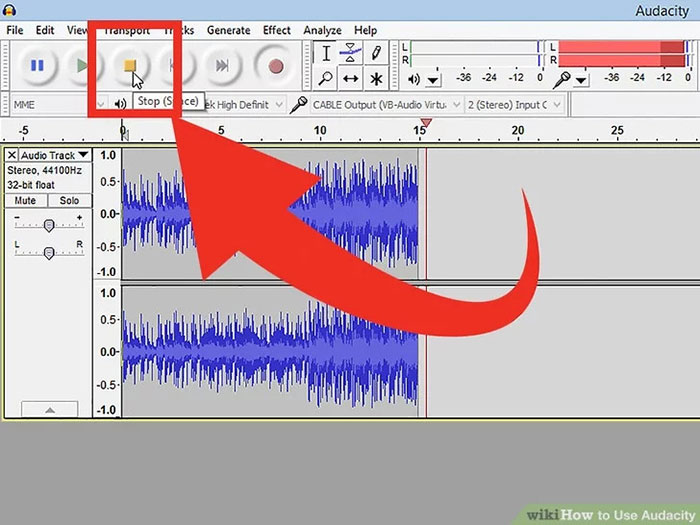The height and width of the screenshot is (525, 700).
Task: Select the Time Shift tool
Action: tap(351, 78)
